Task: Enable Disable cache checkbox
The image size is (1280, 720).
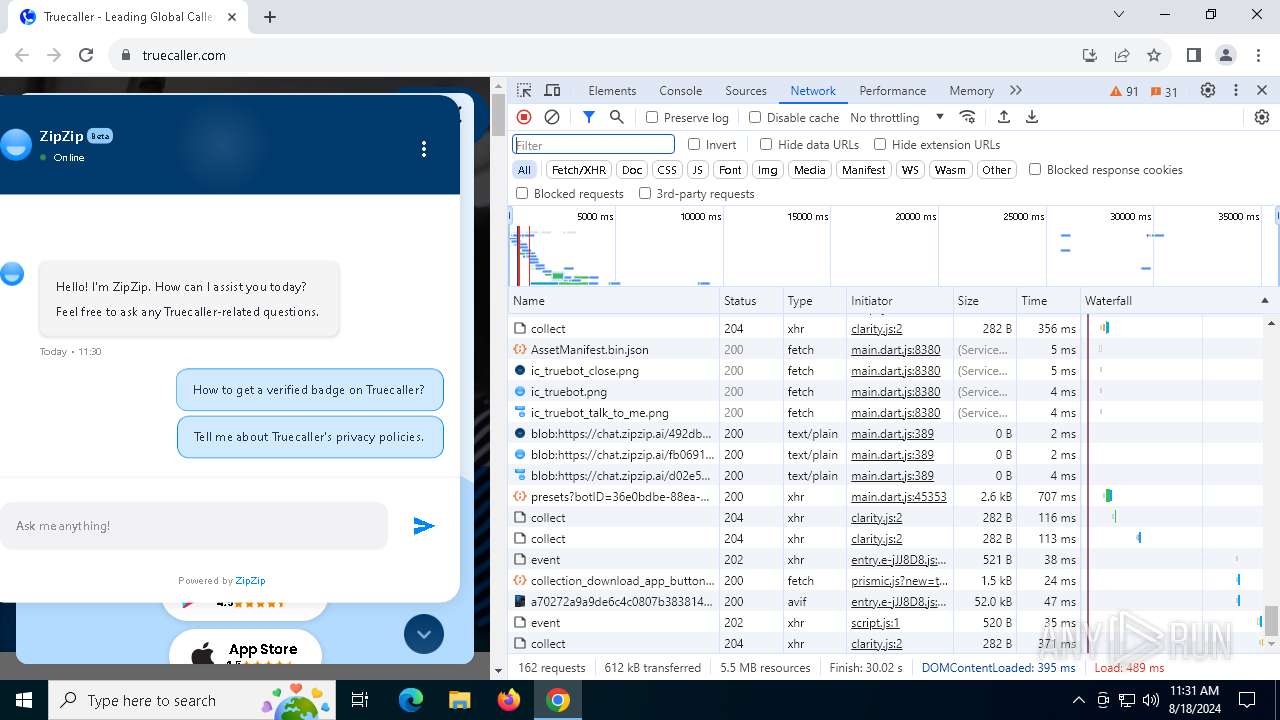Action: [x=755, y=117]
